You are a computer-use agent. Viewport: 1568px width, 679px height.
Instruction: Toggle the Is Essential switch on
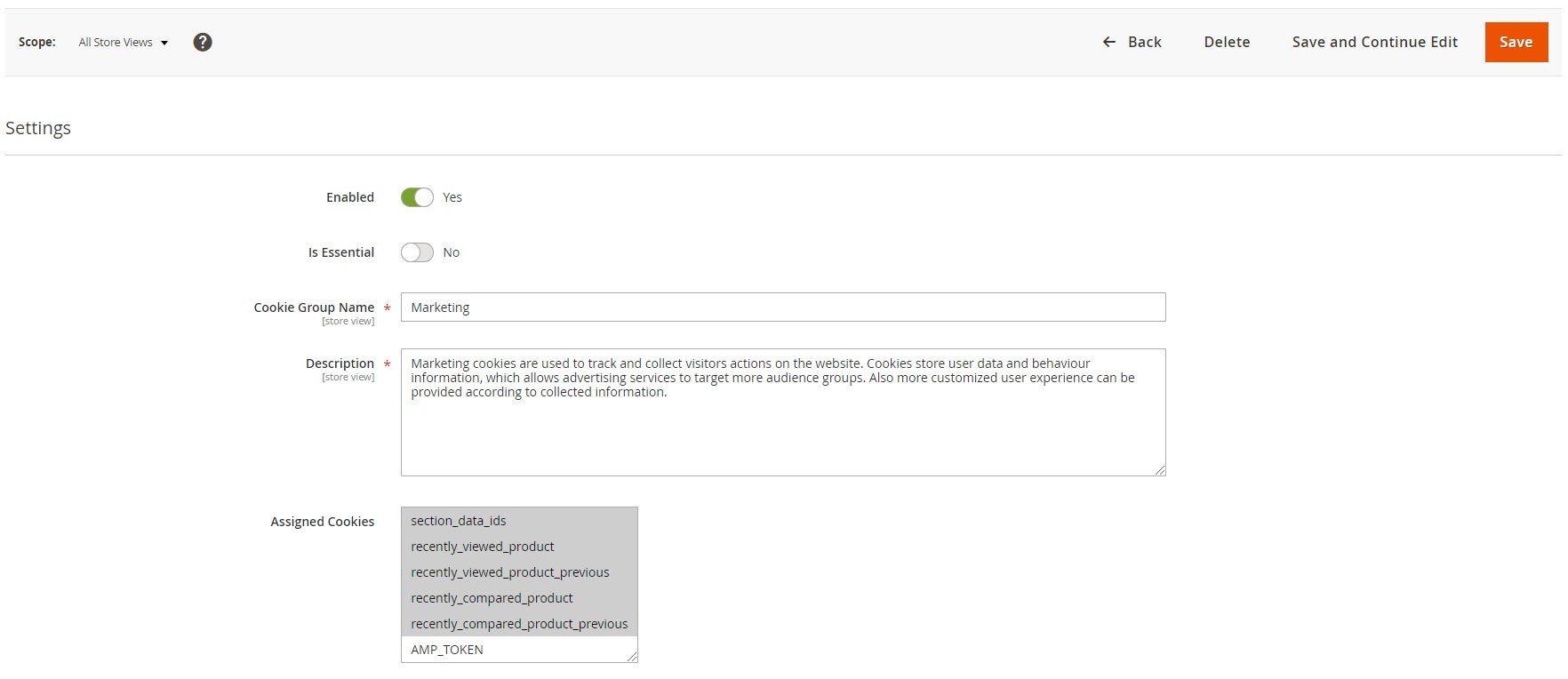[x=417, y=252]
